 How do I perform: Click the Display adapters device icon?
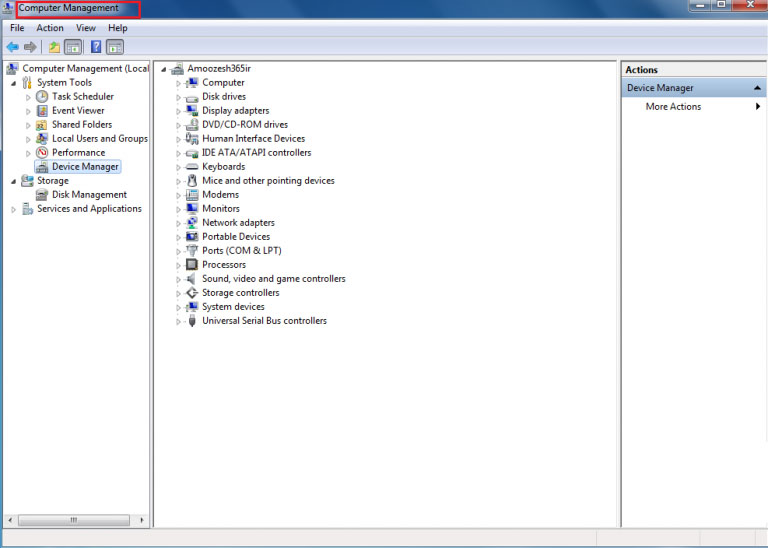192,111
